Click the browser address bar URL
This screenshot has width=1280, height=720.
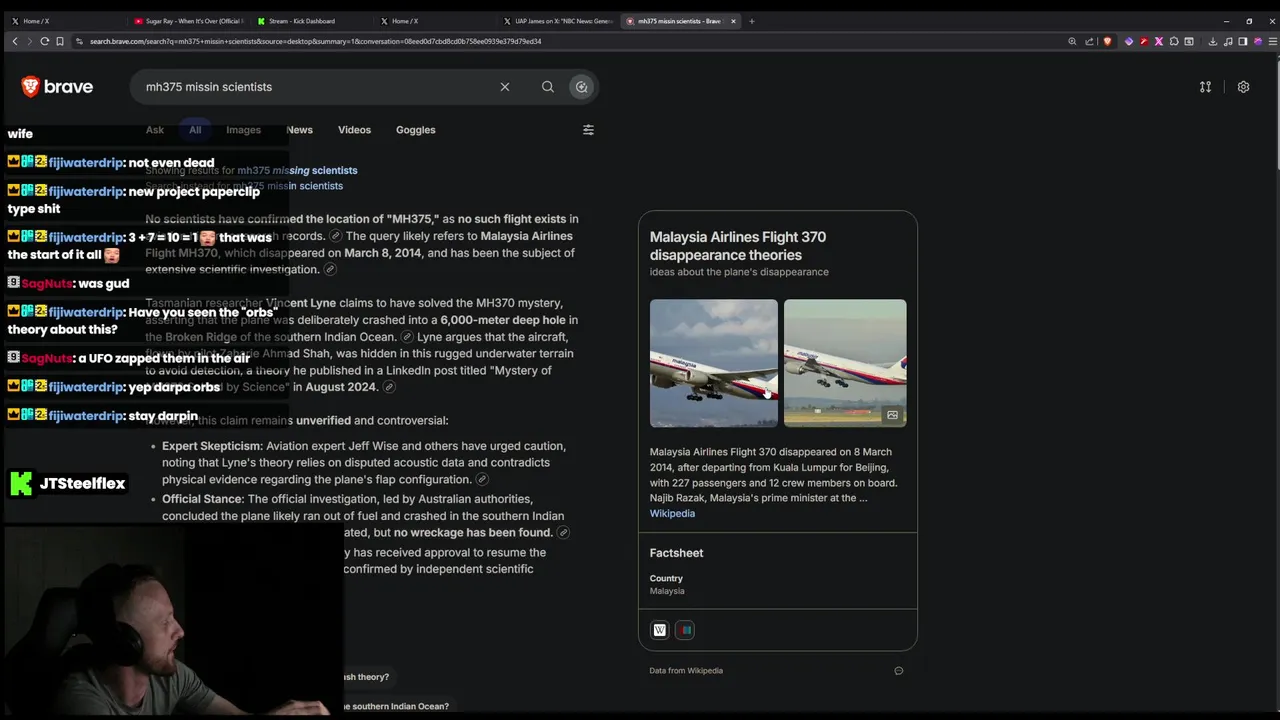[x=315, y=42]
